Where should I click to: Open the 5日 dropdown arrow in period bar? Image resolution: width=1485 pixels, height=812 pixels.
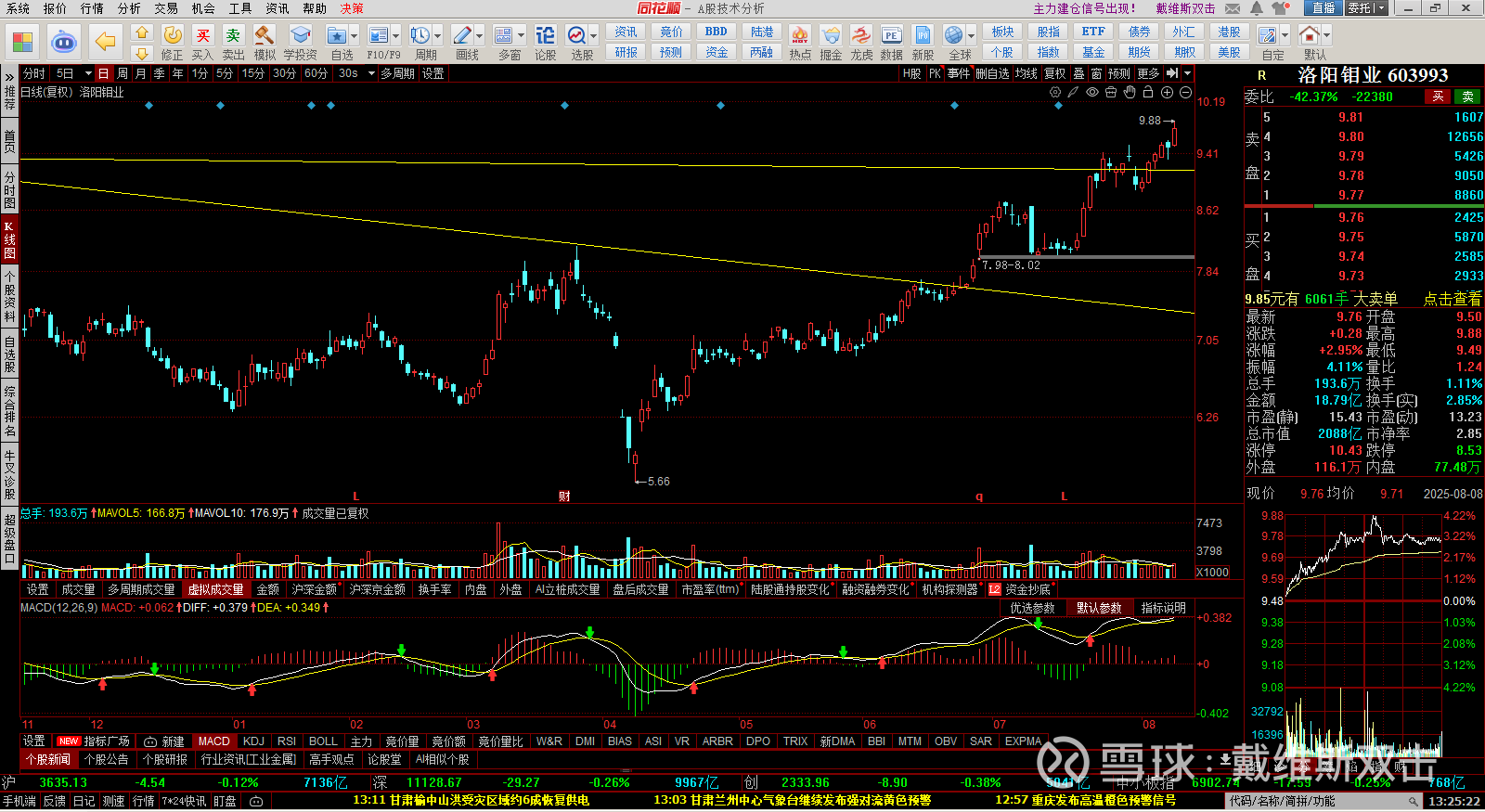tap(88, 73)
